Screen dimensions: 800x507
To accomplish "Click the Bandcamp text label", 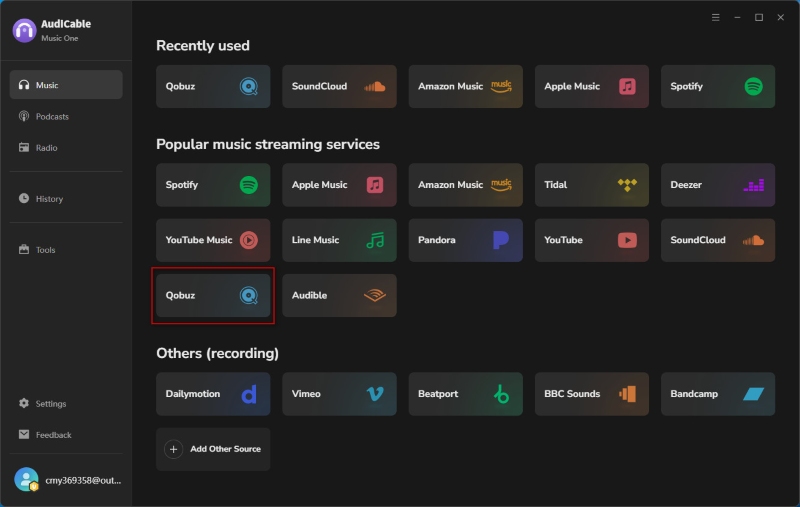I will 693,394.
